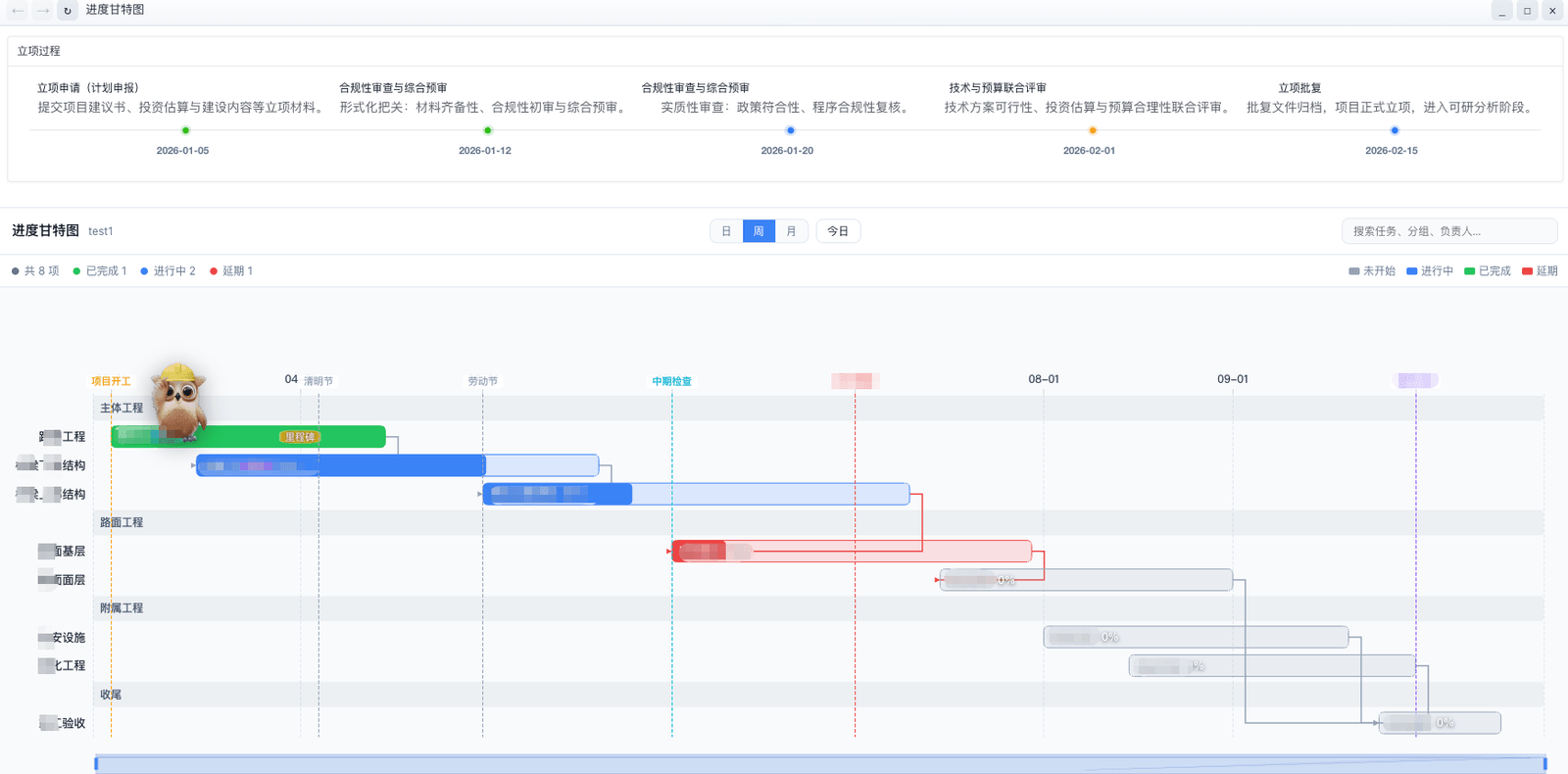Select the 2026-01-05 timeline dot
The height and width of the screenshot is (774, 1568).
[x=185, y=130]
